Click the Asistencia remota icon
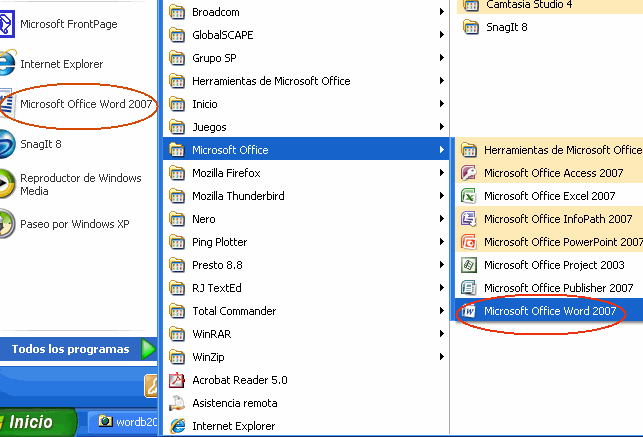643x437 pixels. [x=177, y=403]
